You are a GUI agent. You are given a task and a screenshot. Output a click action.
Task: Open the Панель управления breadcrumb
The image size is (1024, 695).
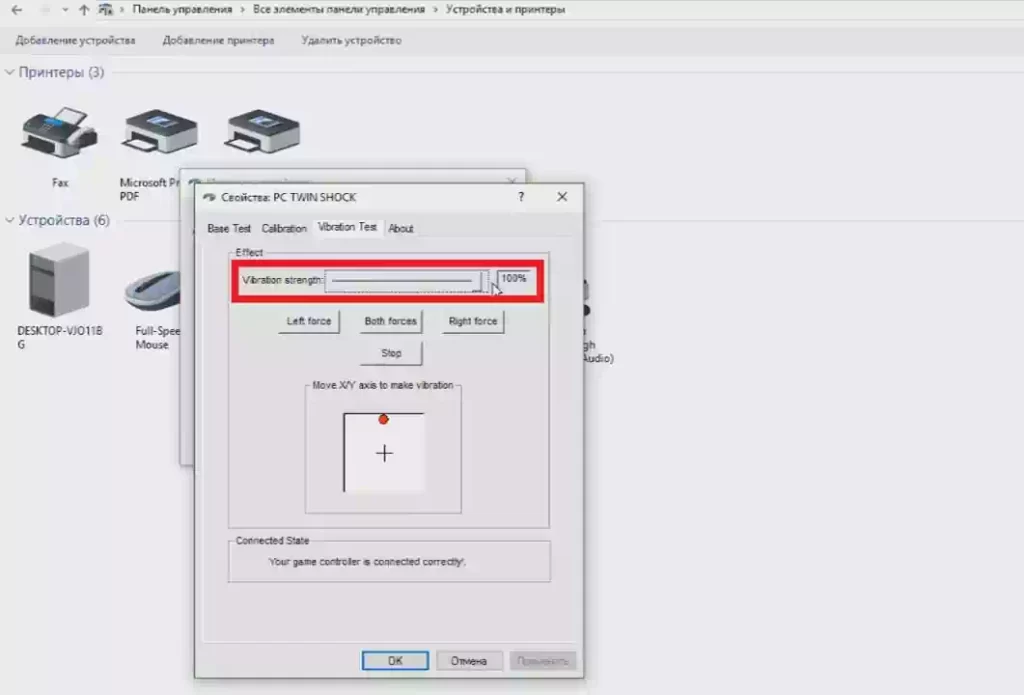click(x=182, y=9)
